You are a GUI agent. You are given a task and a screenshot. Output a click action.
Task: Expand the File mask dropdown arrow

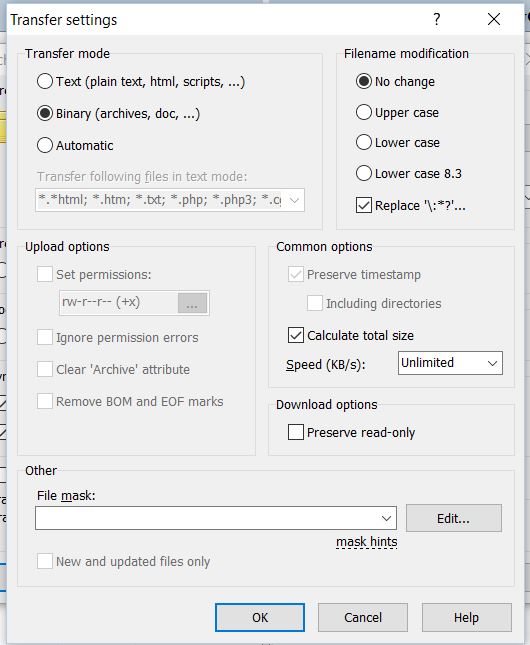(x=386, y=518)
